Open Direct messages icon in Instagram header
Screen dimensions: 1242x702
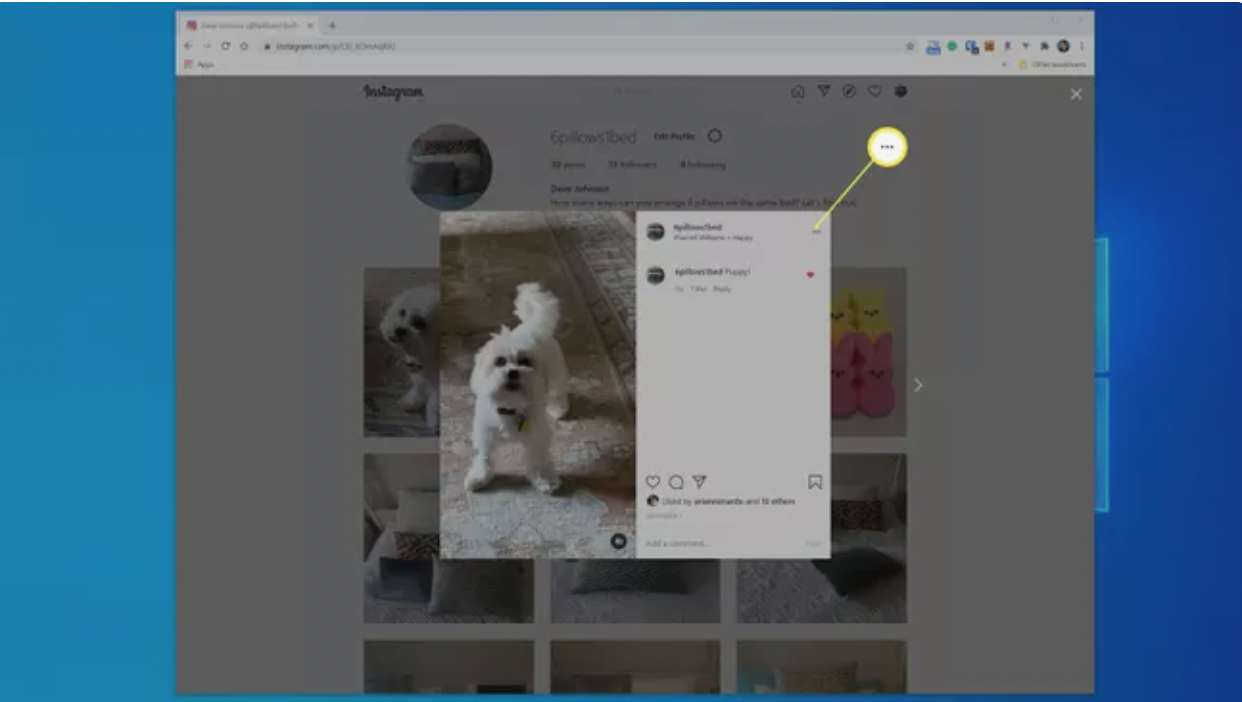pos(823,92)
